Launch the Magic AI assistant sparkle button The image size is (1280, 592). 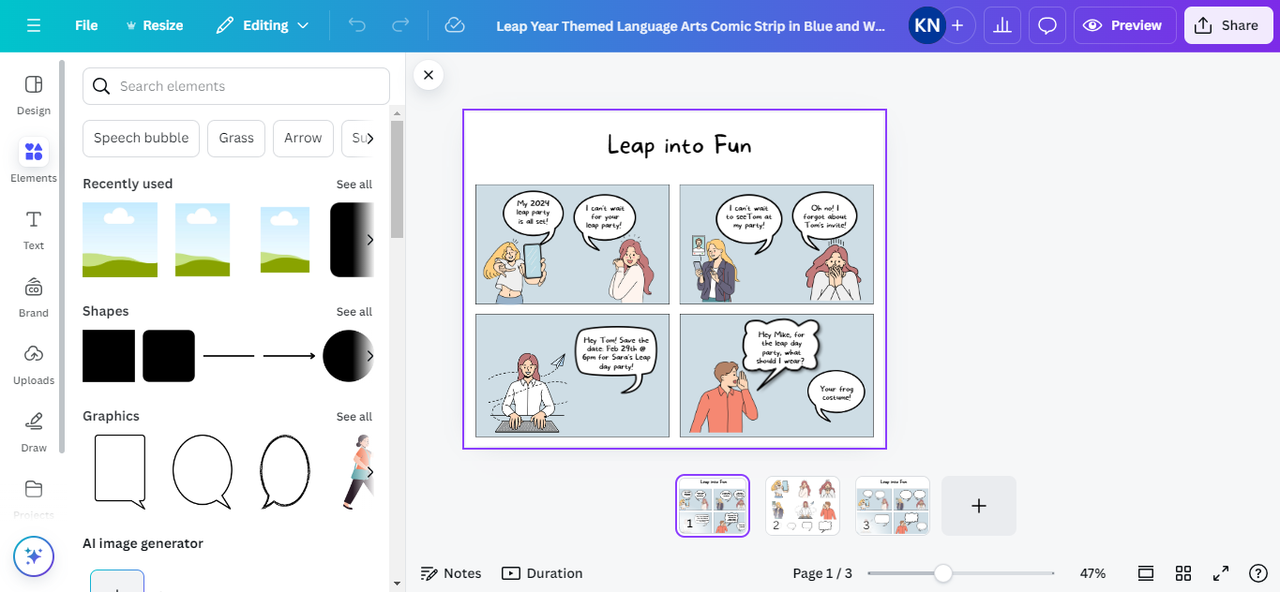pyautogui.click(x=34, y=556)
